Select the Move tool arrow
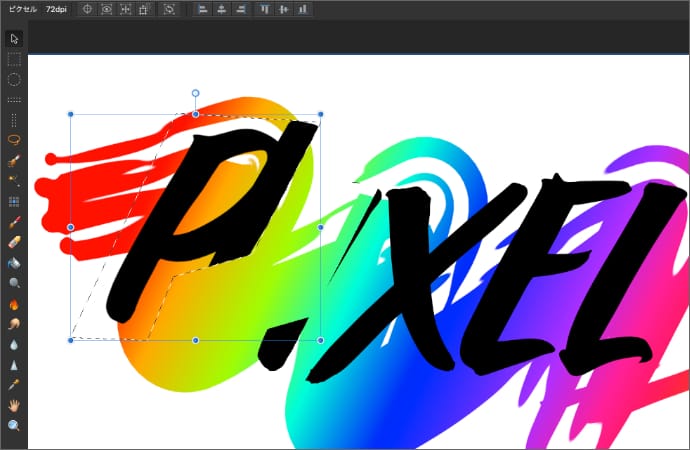Viewport: 690px width, 450px height. coord(14,39)
